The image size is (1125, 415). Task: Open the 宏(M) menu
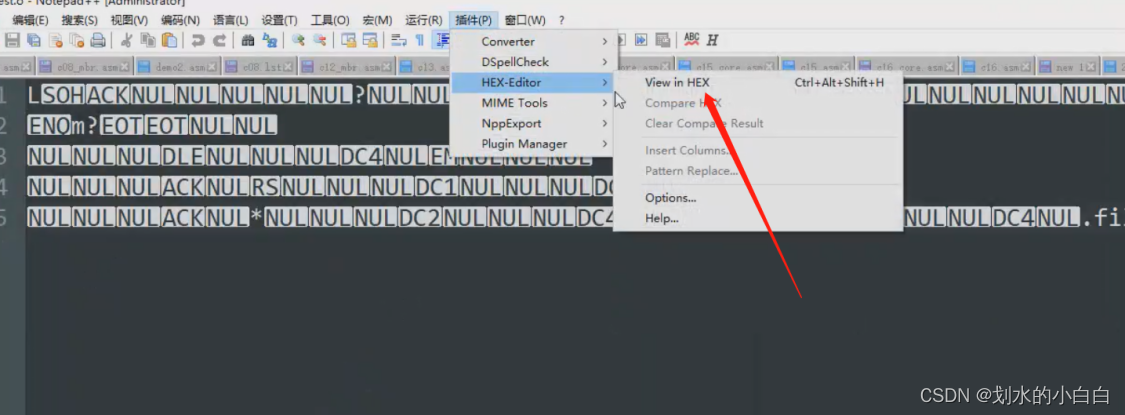point(377,20)
